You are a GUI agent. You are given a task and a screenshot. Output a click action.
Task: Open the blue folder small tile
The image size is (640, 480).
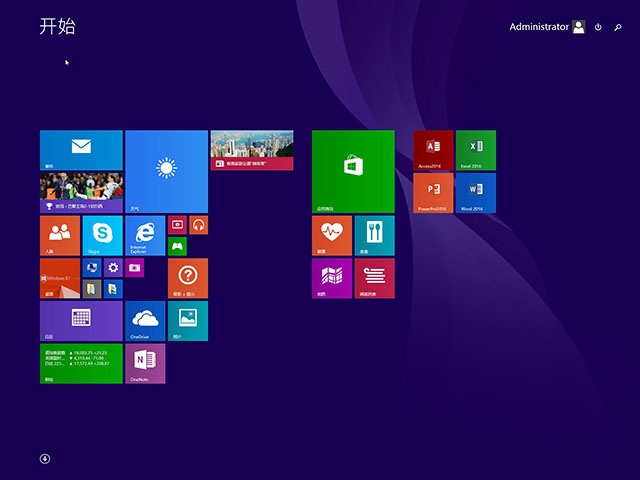click(113, 289)
